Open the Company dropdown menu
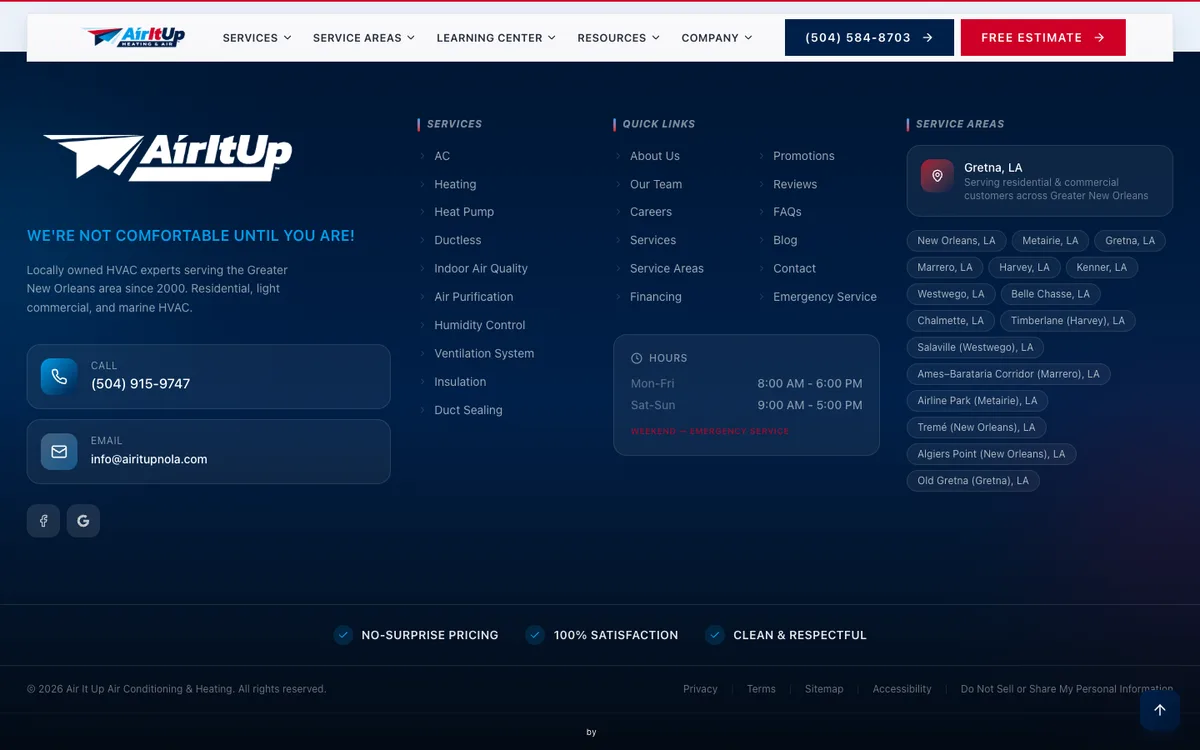1200x750 pixels. [717, 38]
